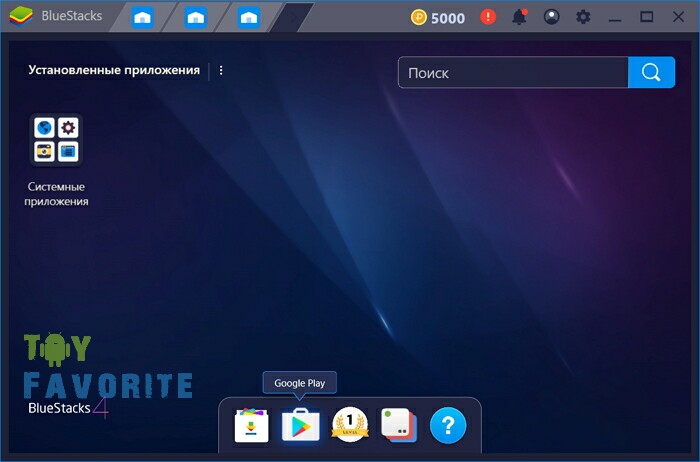Open the user account profile icon

pyautogui.click(x=551, y=17)
